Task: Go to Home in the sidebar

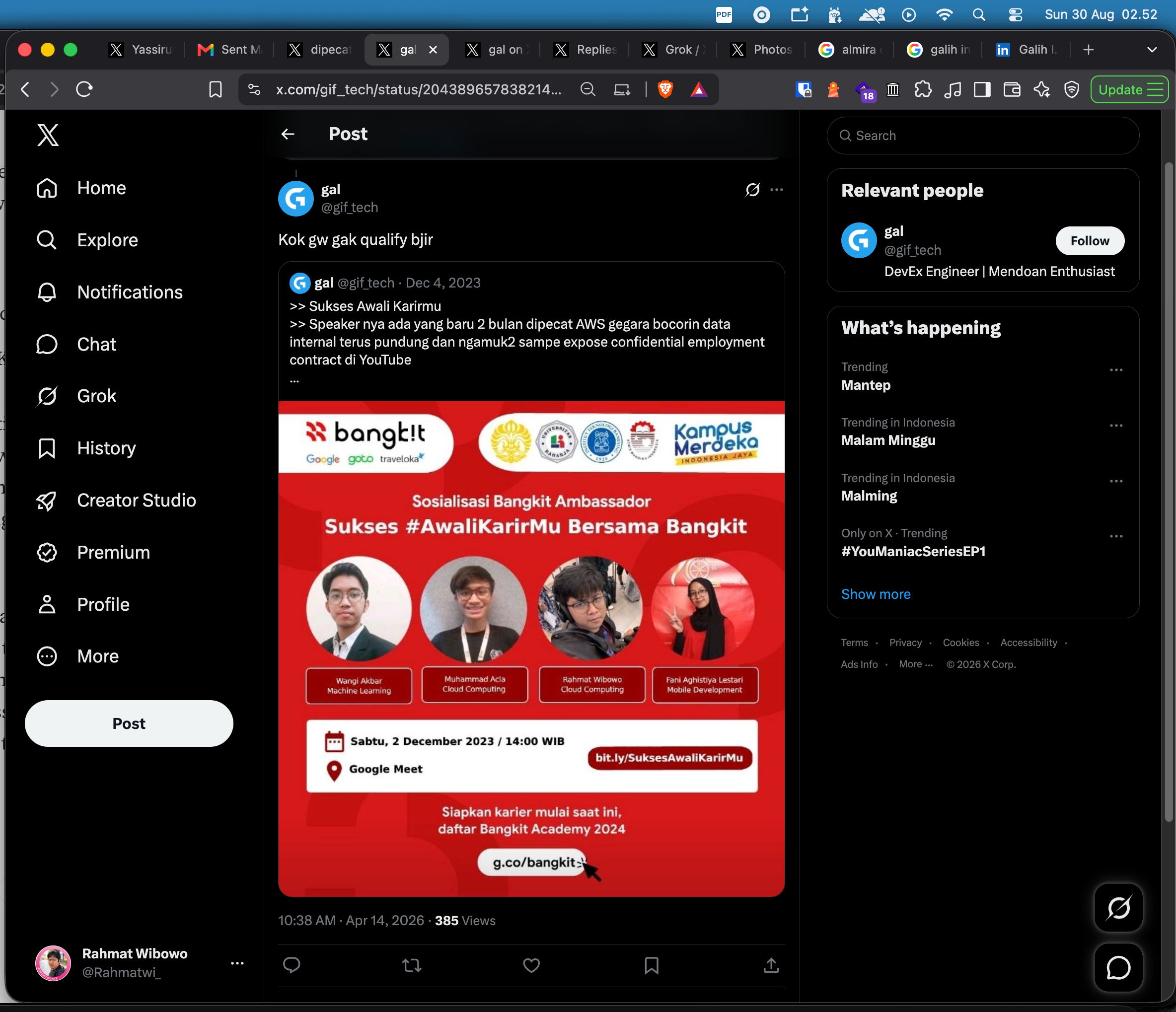Action: click(81, 188)
